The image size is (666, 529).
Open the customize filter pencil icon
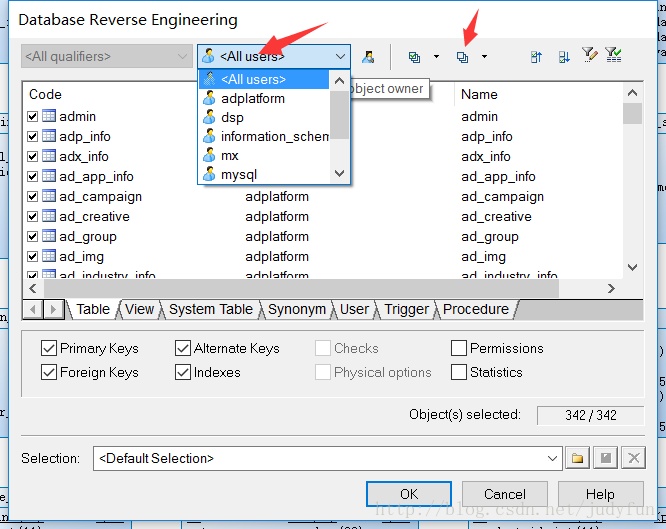pos(590,55)
